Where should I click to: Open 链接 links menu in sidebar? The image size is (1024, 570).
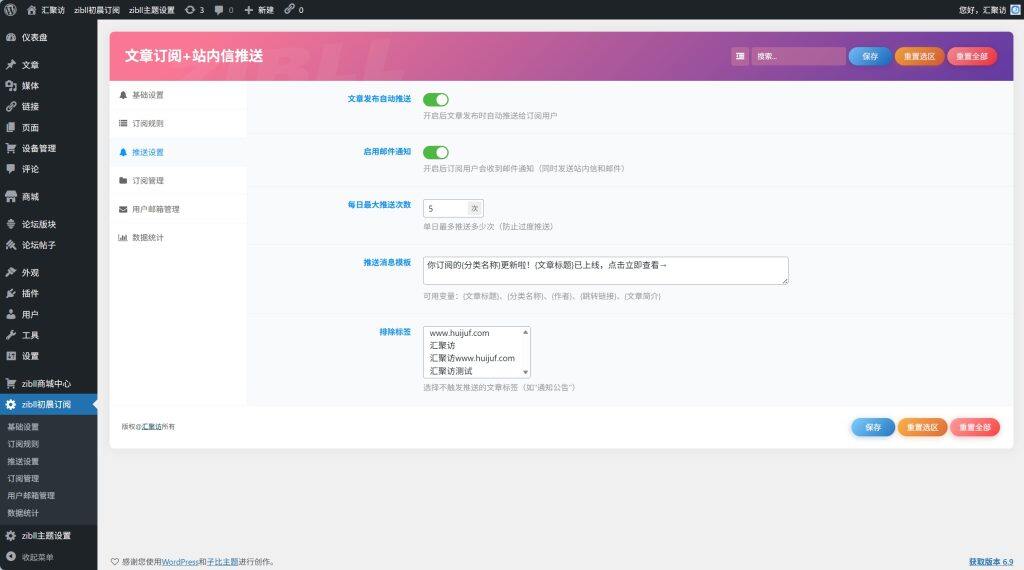click(48, 106)
